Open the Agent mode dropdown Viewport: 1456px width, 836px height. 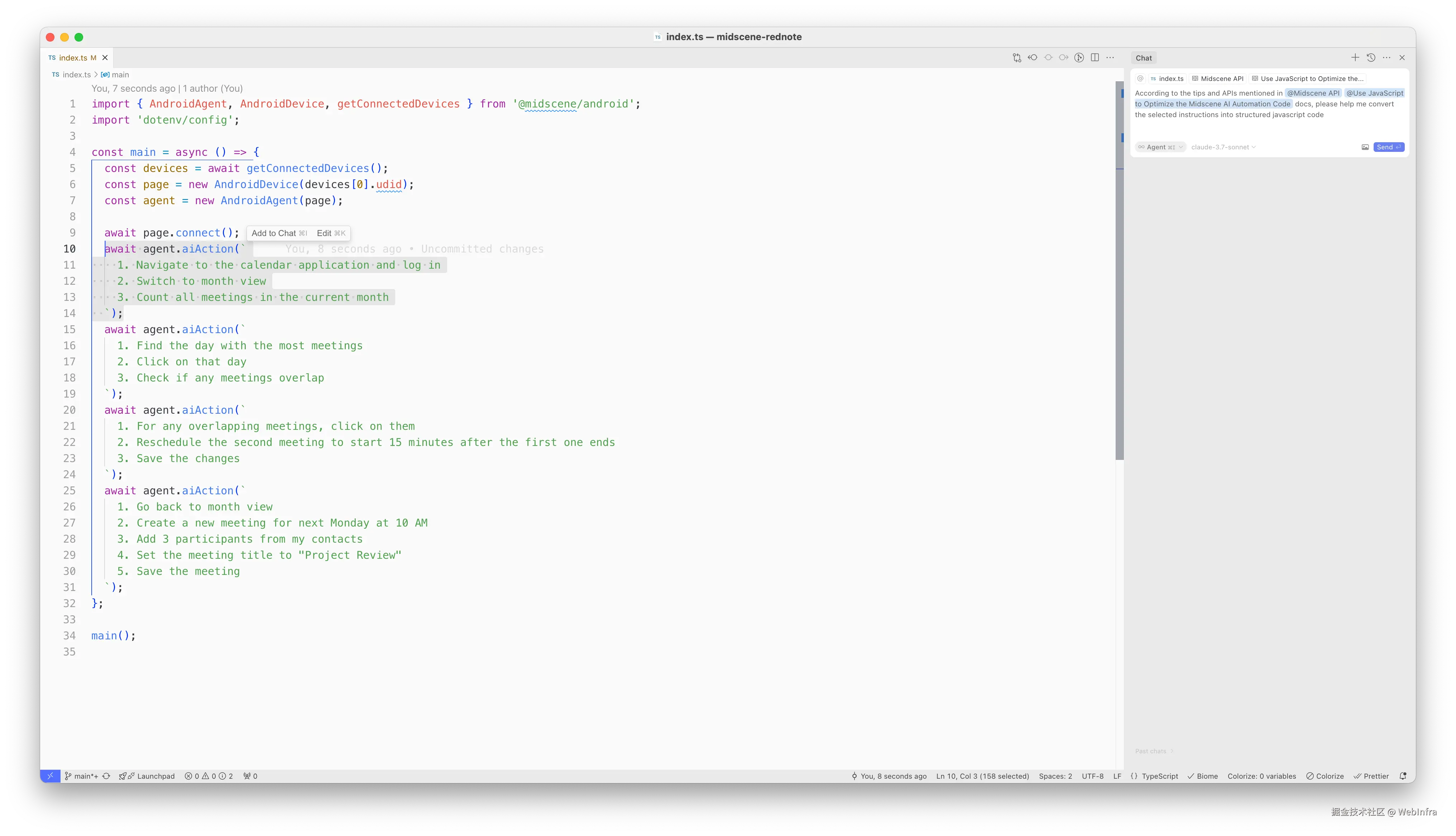(1160, 148)
